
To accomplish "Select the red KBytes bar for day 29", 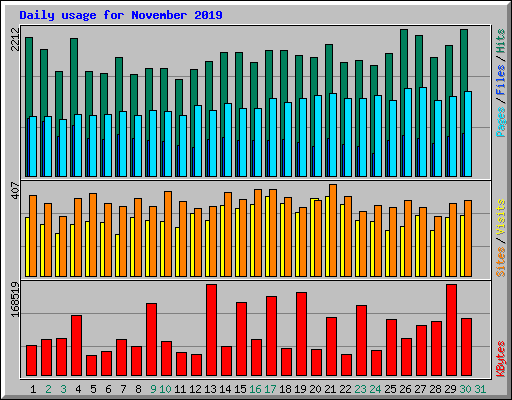I will coord(451,330).
